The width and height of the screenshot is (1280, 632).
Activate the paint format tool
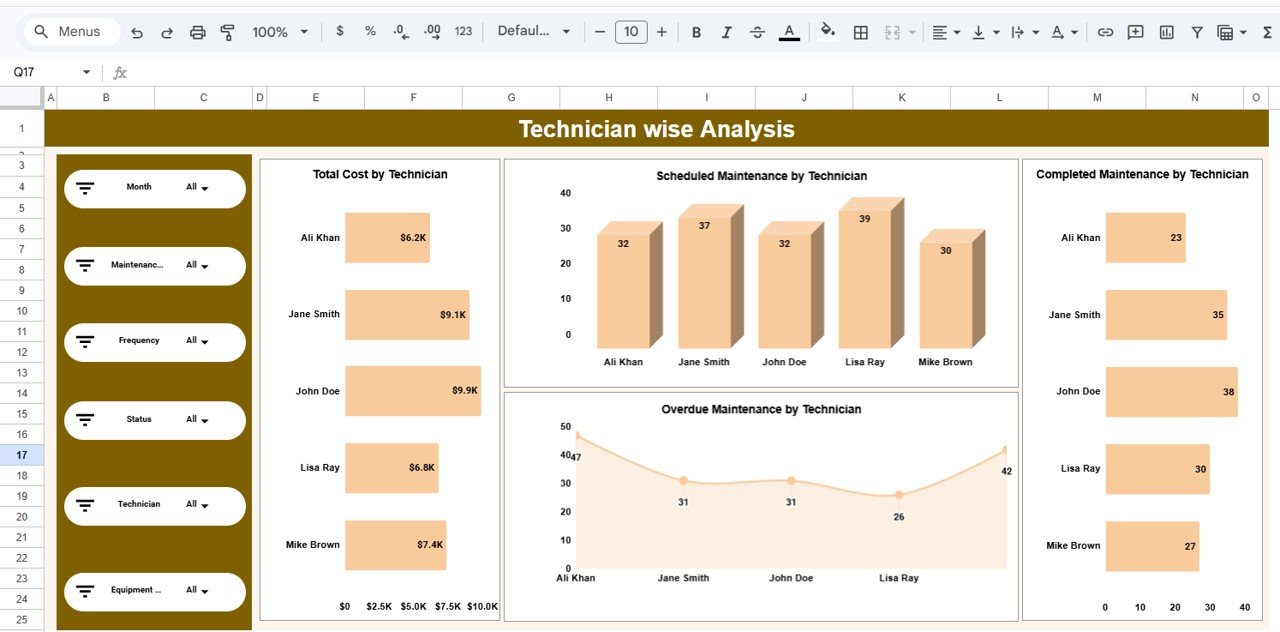tap(227, 32)
